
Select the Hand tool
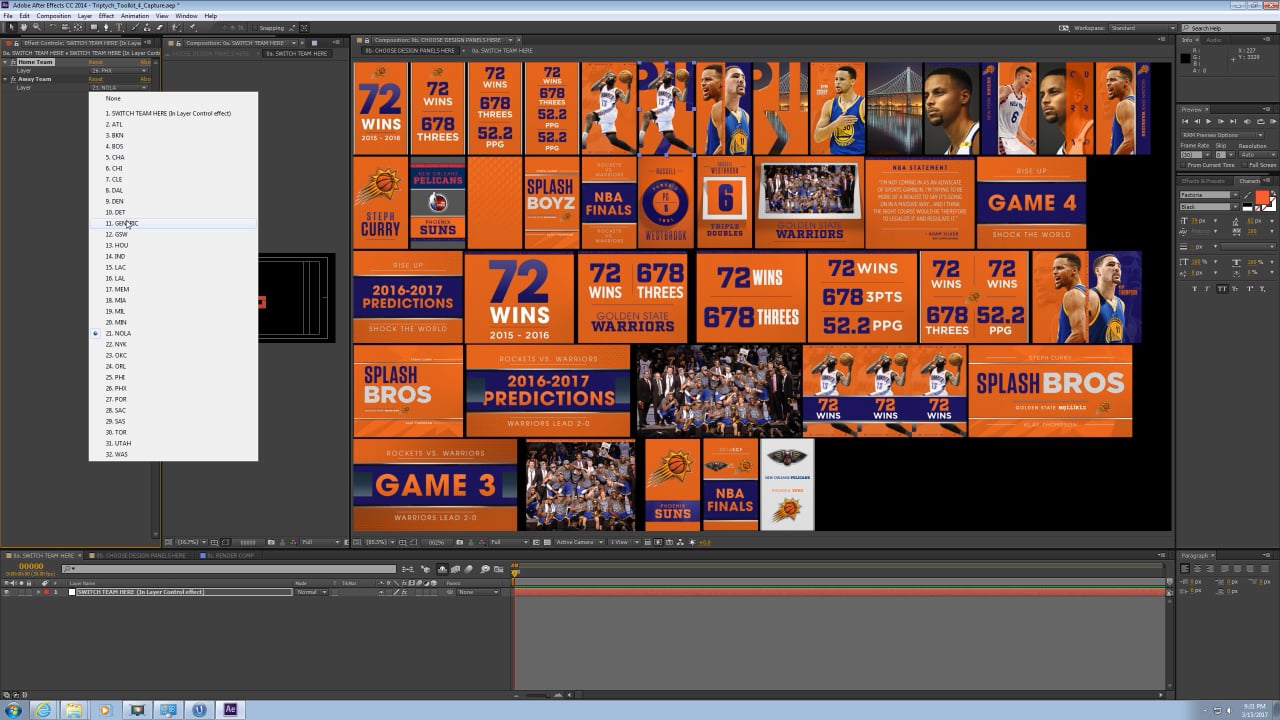pos(24,27)
